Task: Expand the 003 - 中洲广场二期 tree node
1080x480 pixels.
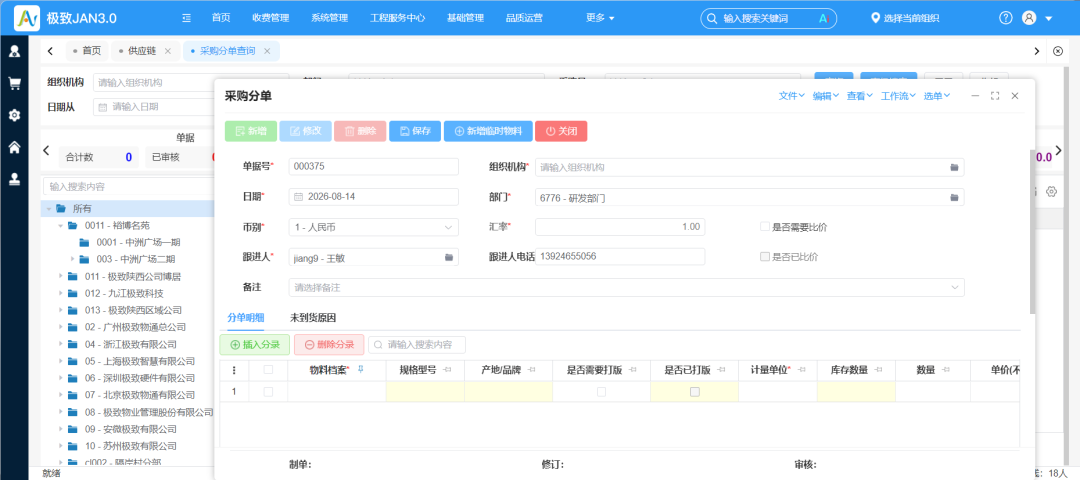Action: pyautogui.click(x=72, y=260)
